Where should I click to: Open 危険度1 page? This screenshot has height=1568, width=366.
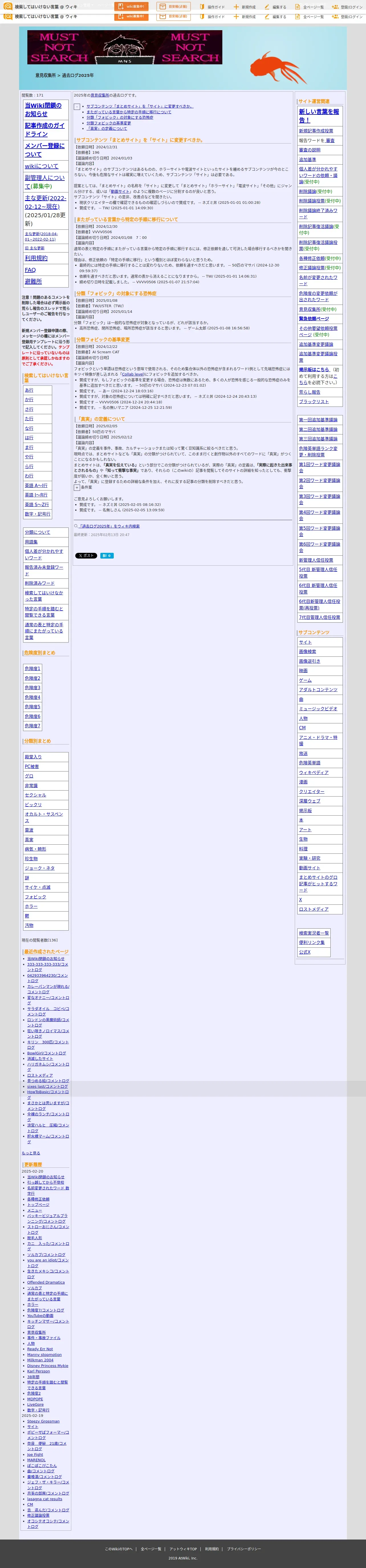pos(32,668)
